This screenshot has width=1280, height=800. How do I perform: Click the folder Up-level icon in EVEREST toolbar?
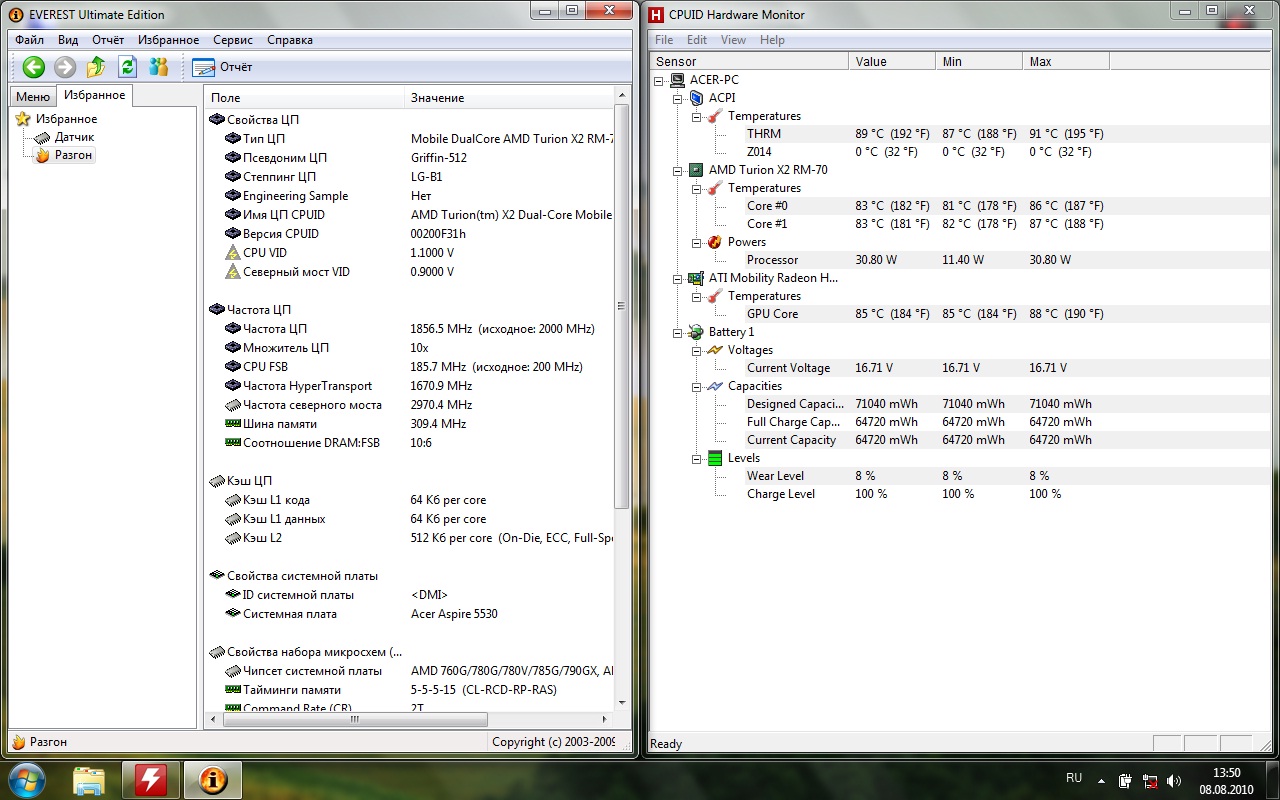[x=96, y=67]
